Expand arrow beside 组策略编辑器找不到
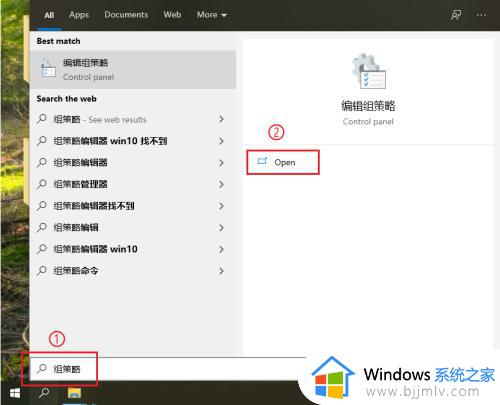500x405 pixels. click(221, 206)
